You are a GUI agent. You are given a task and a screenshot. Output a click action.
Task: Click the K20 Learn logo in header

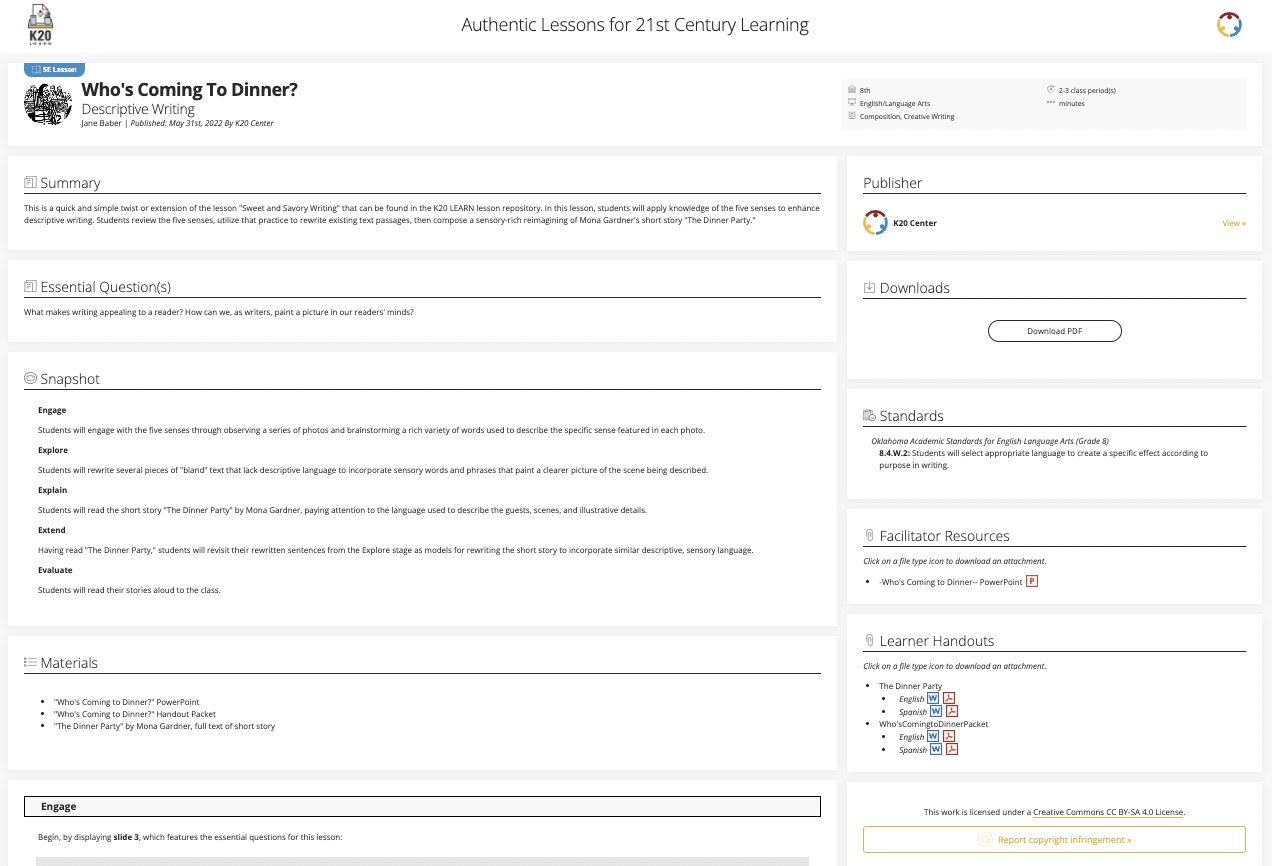(41, 25)
